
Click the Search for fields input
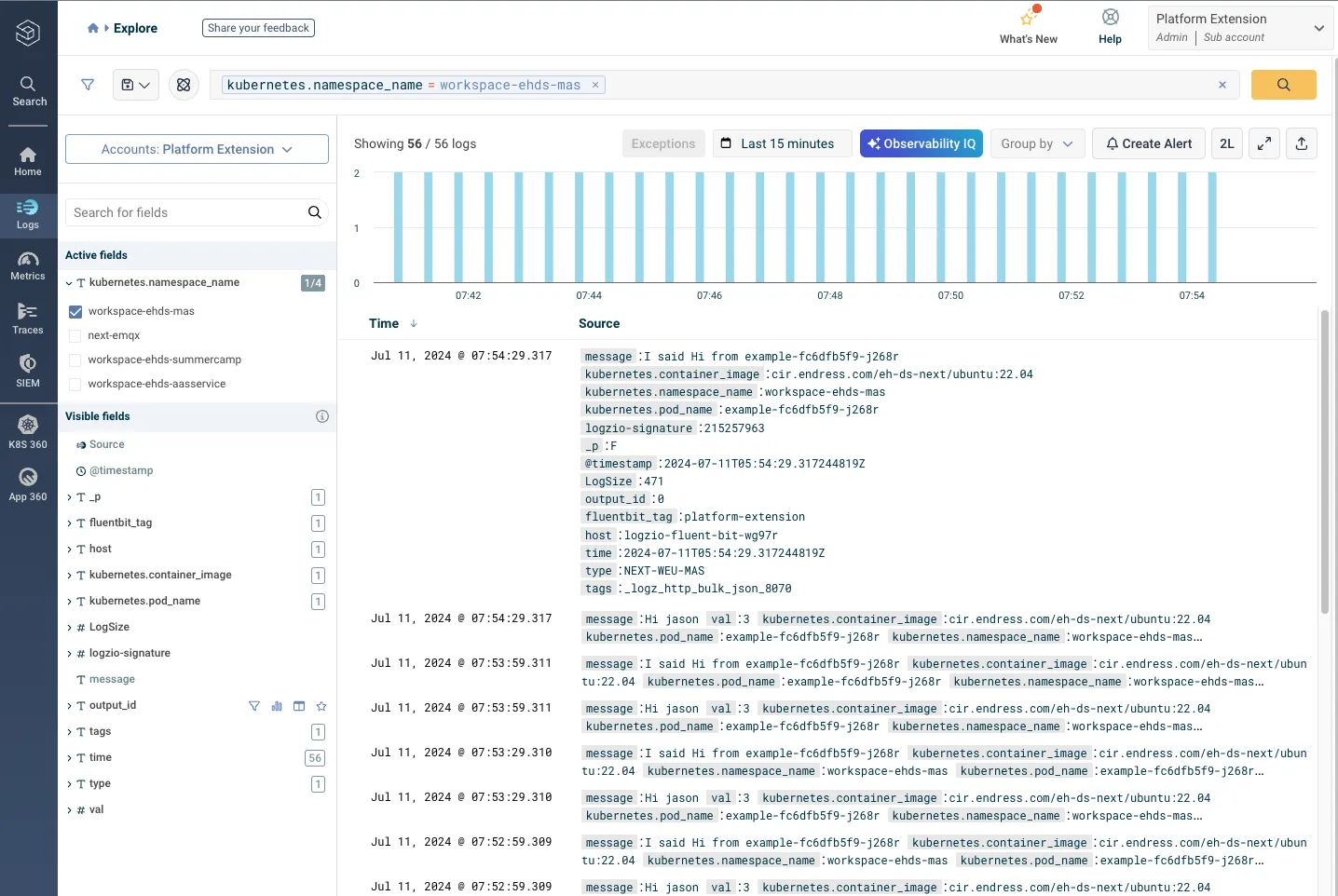click(184, 212)
